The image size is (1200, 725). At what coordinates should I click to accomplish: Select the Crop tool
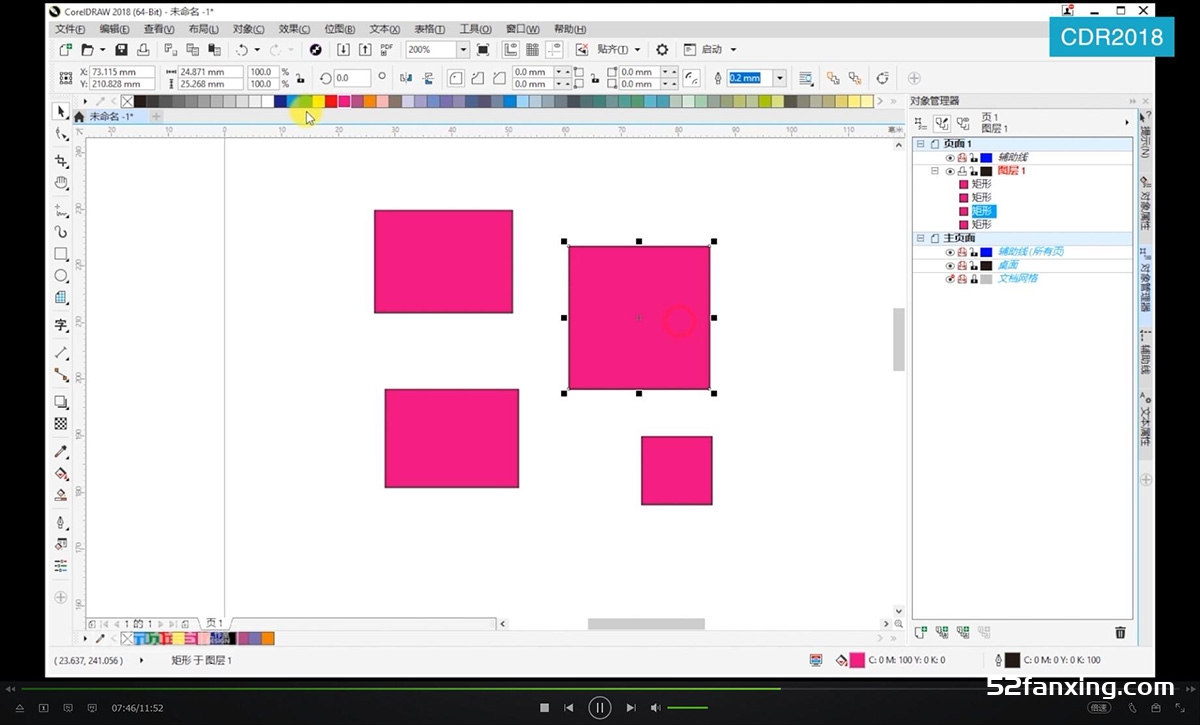tap(61, 160)
